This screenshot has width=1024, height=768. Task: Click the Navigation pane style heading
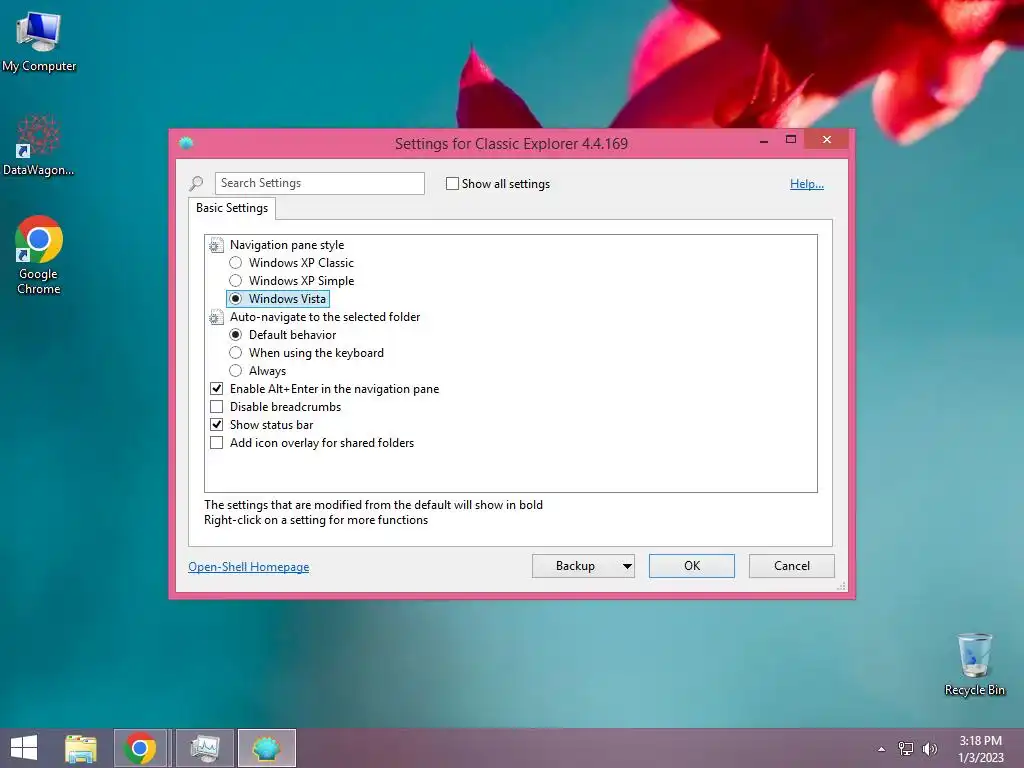(x=287, y=245)
